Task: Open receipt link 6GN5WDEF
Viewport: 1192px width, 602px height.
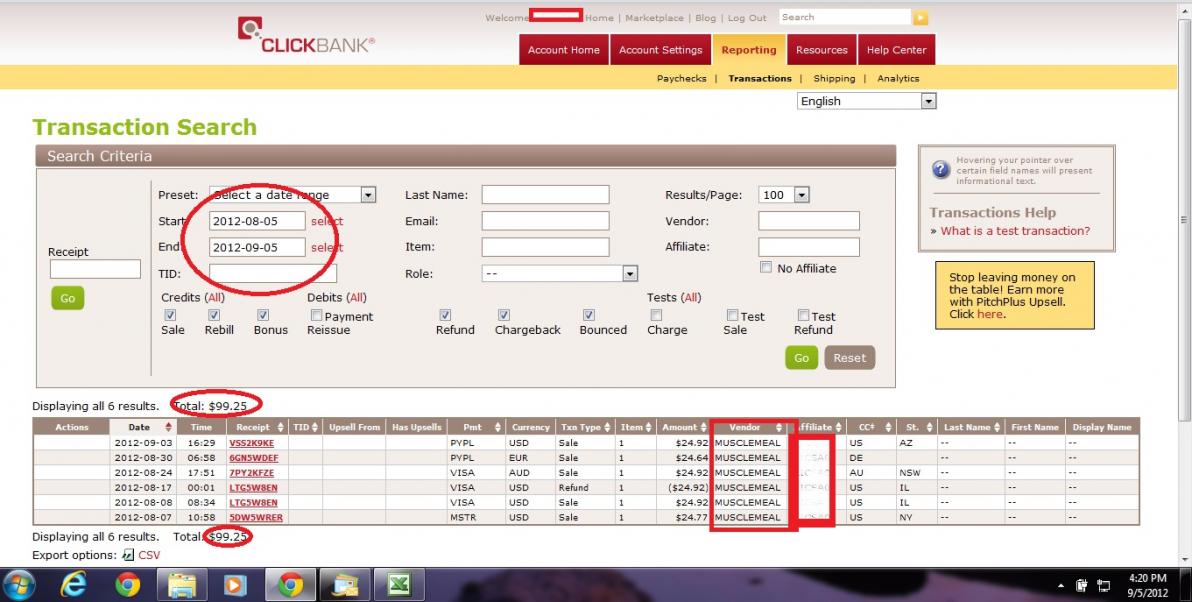Action: tap(254, 458)
